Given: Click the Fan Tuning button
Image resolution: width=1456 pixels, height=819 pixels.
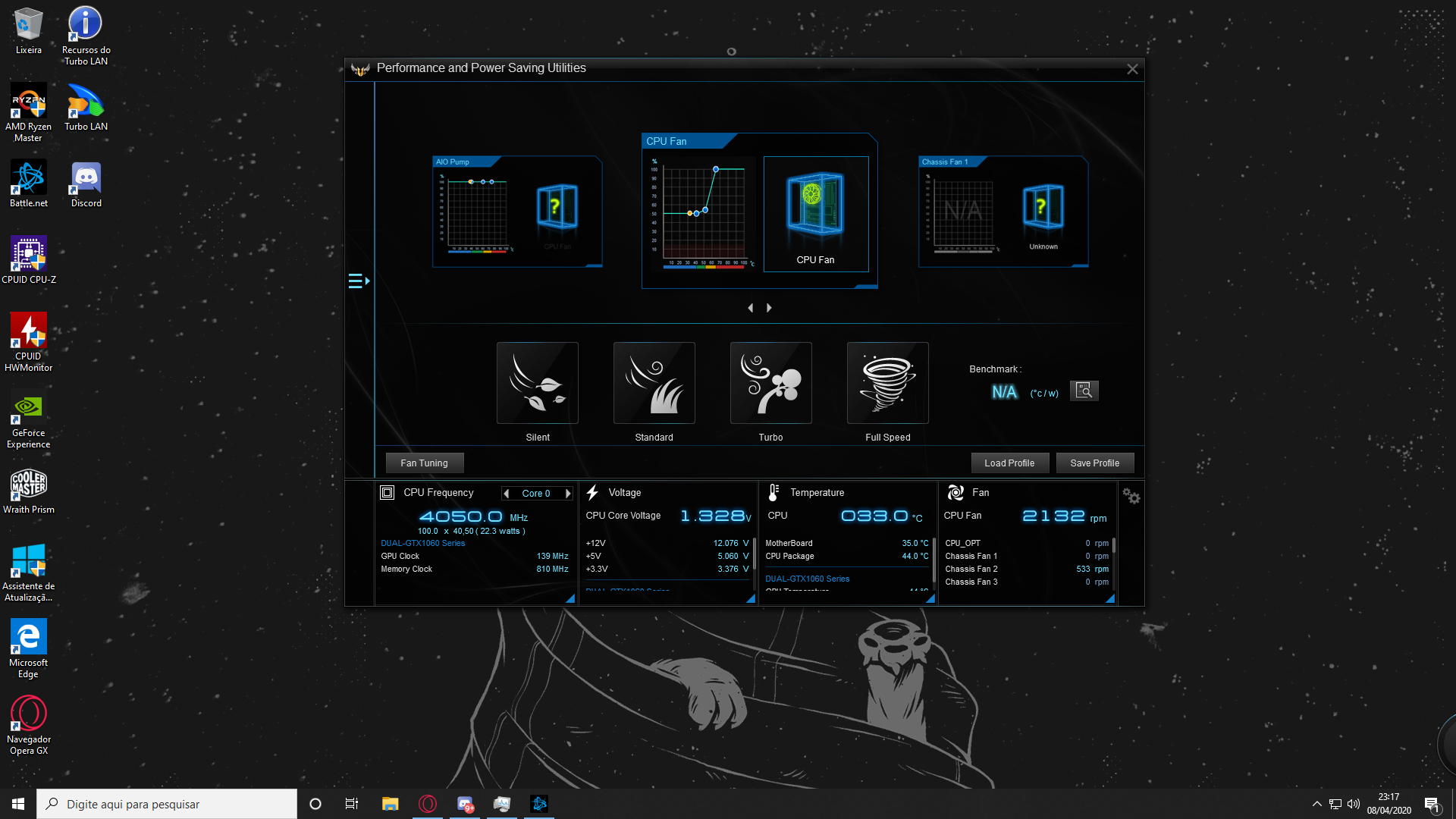Looking at the screenshot, I should pos(424,463).
